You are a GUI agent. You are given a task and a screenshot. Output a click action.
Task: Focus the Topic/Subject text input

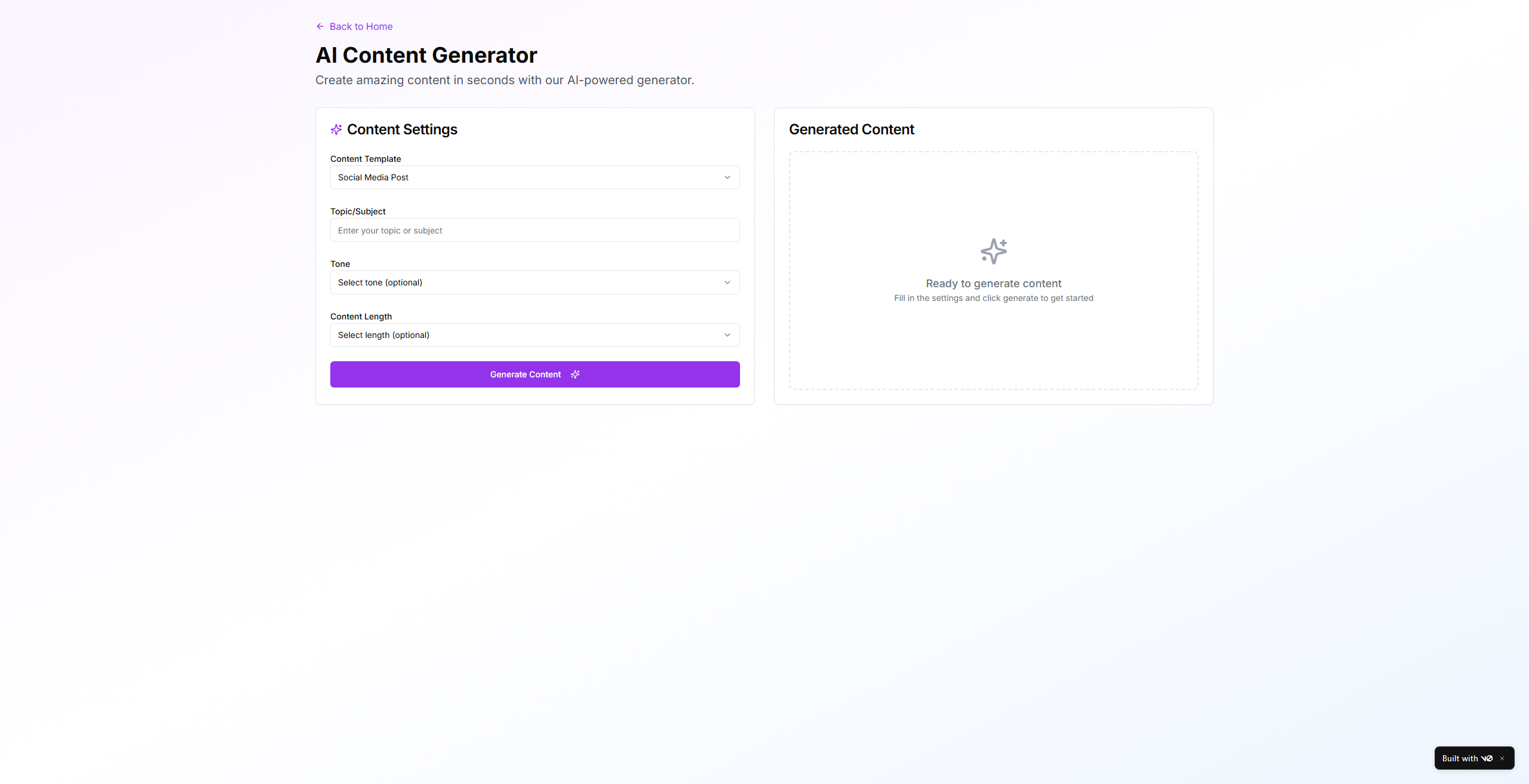pyautogui.click(x=534, y=230)
